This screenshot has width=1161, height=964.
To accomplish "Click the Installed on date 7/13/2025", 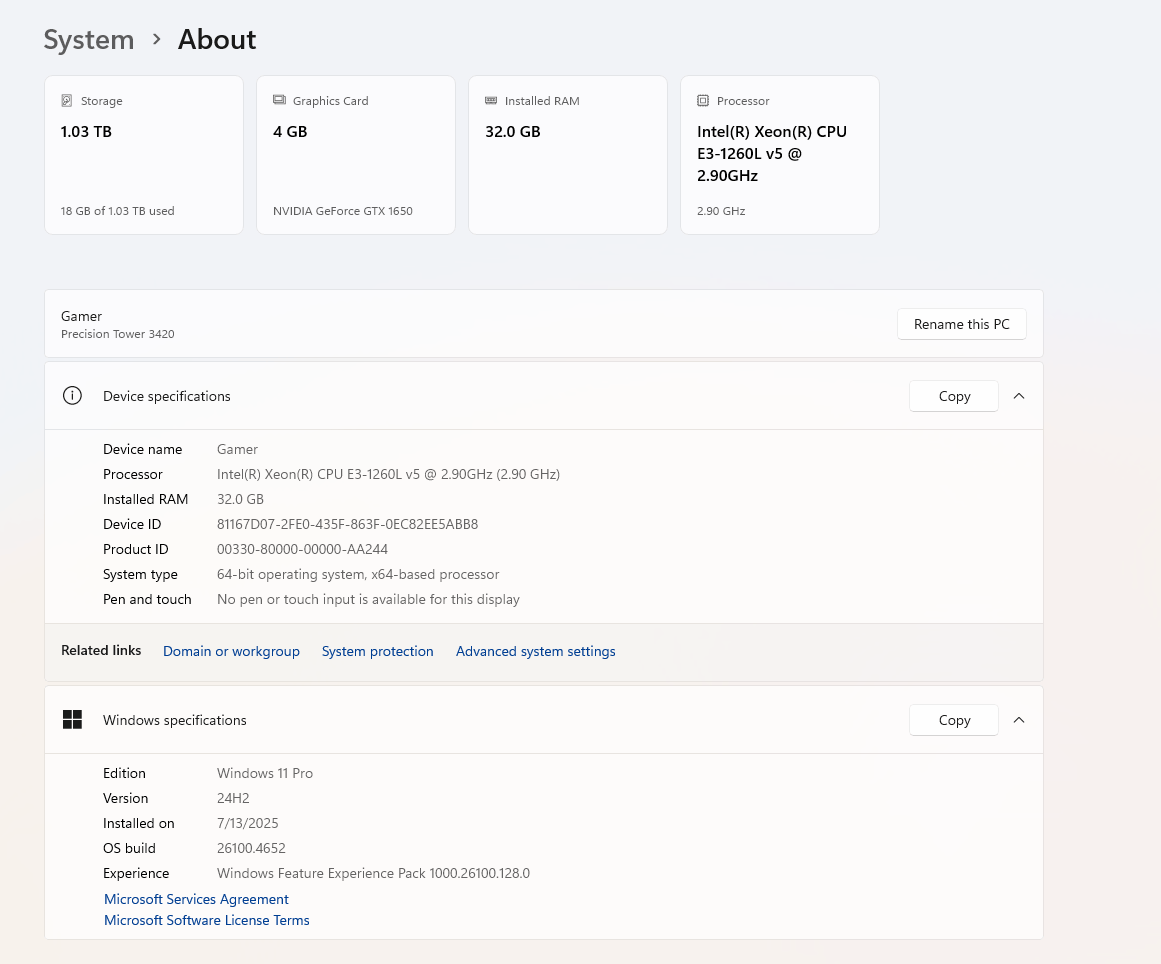I will pos(247,823).
